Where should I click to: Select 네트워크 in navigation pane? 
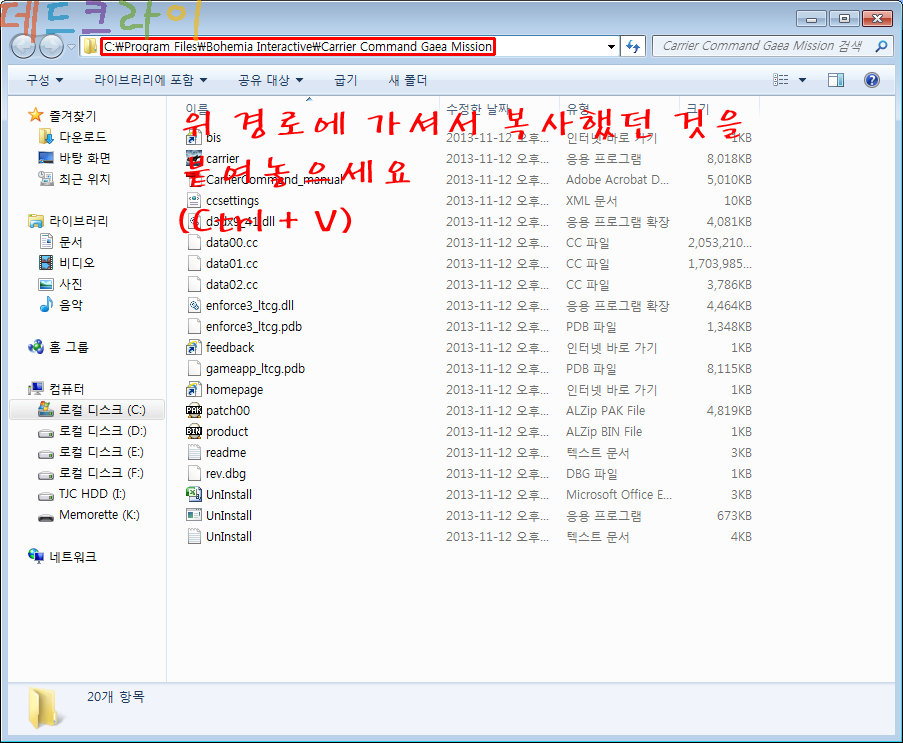tap(72, 556)
